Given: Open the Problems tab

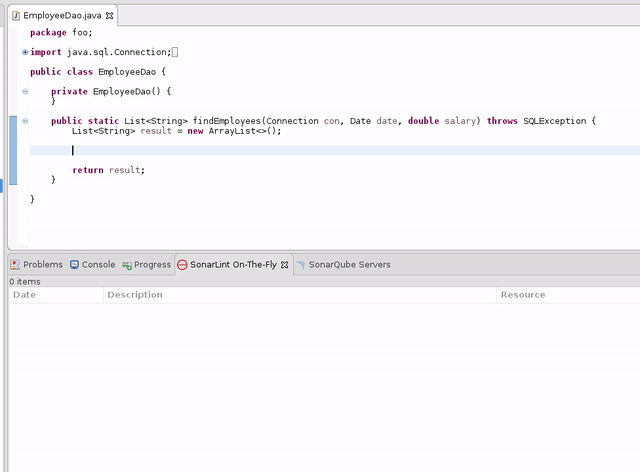Looking at the screenshot, I should tap(37, 265).
